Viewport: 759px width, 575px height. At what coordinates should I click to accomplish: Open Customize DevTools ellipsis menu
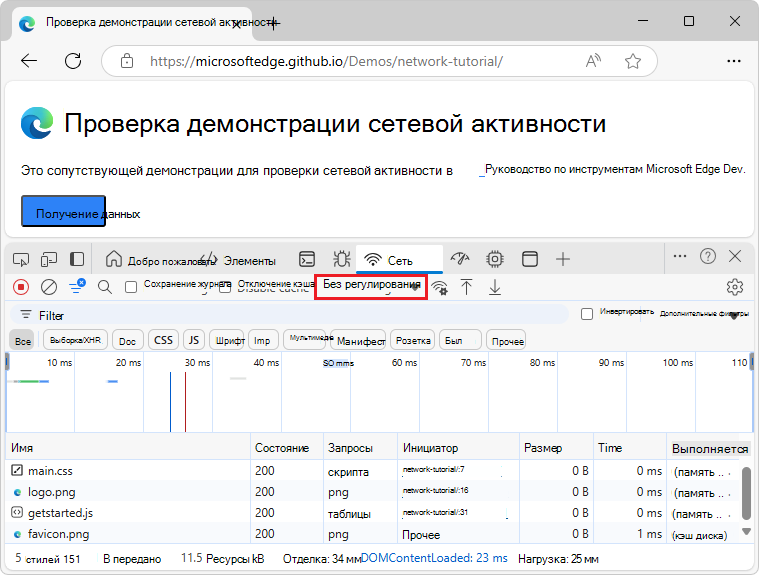(x=680, y=256)
